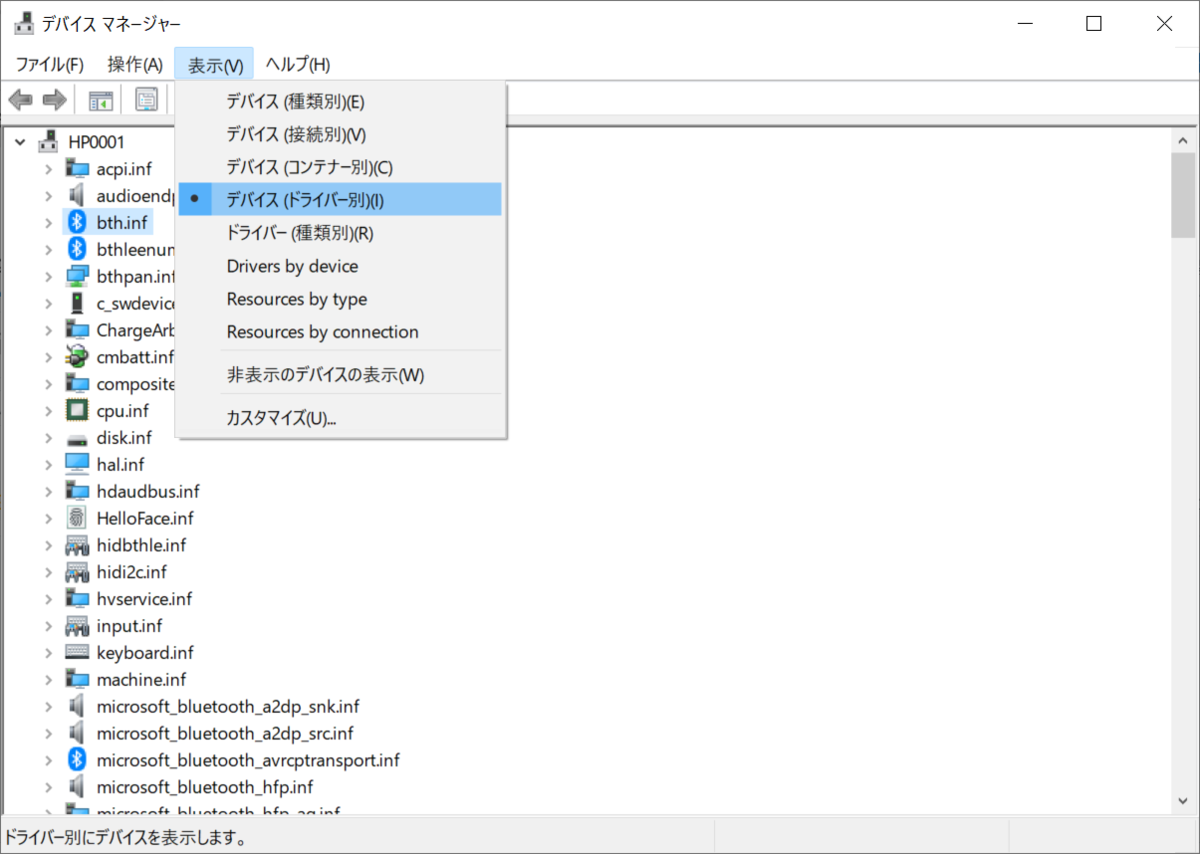Select Resources by connection view option
Viewport: 1200px width, 854px height.
(x=340, y=332)
